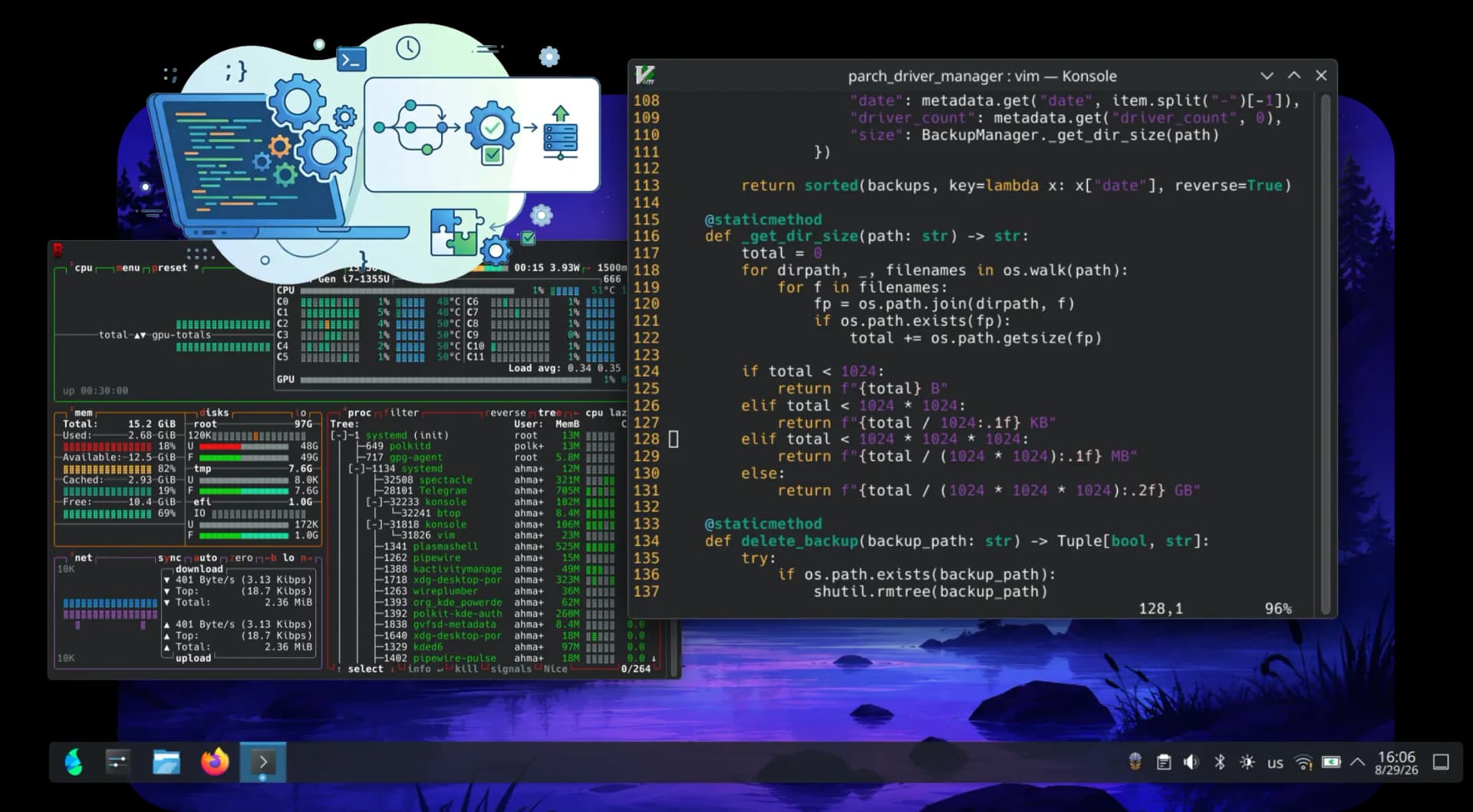Viewport: 1473px width, 812px height.
Task: Close the vim Konsole window
Action: [x=1321, y=75]
